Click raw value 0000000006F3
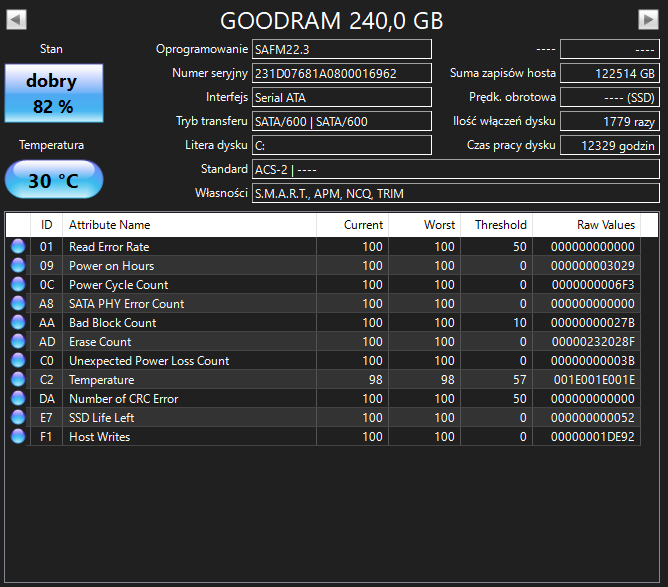Viewport: 668px width, 587px height. tap(593, 285)
